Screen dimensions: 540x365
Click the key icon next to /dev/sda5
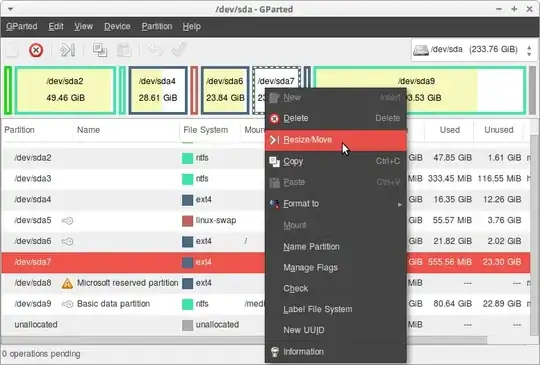click(67, 221)
